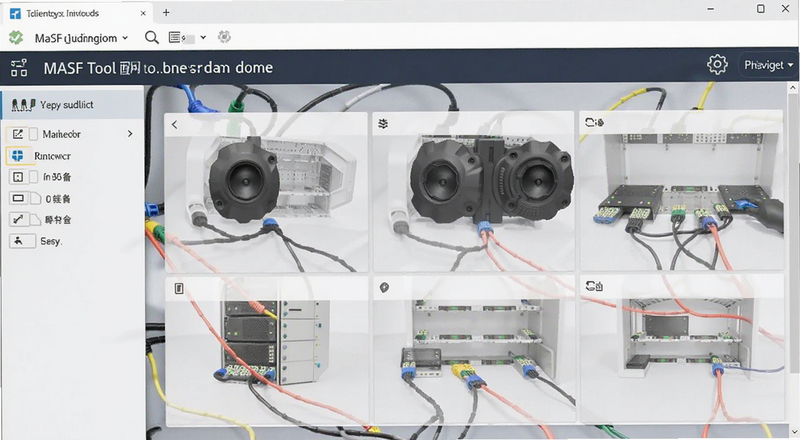Click the vertical scrollbar up arrow
Viewport: 800px width, 440px height.
793,88
